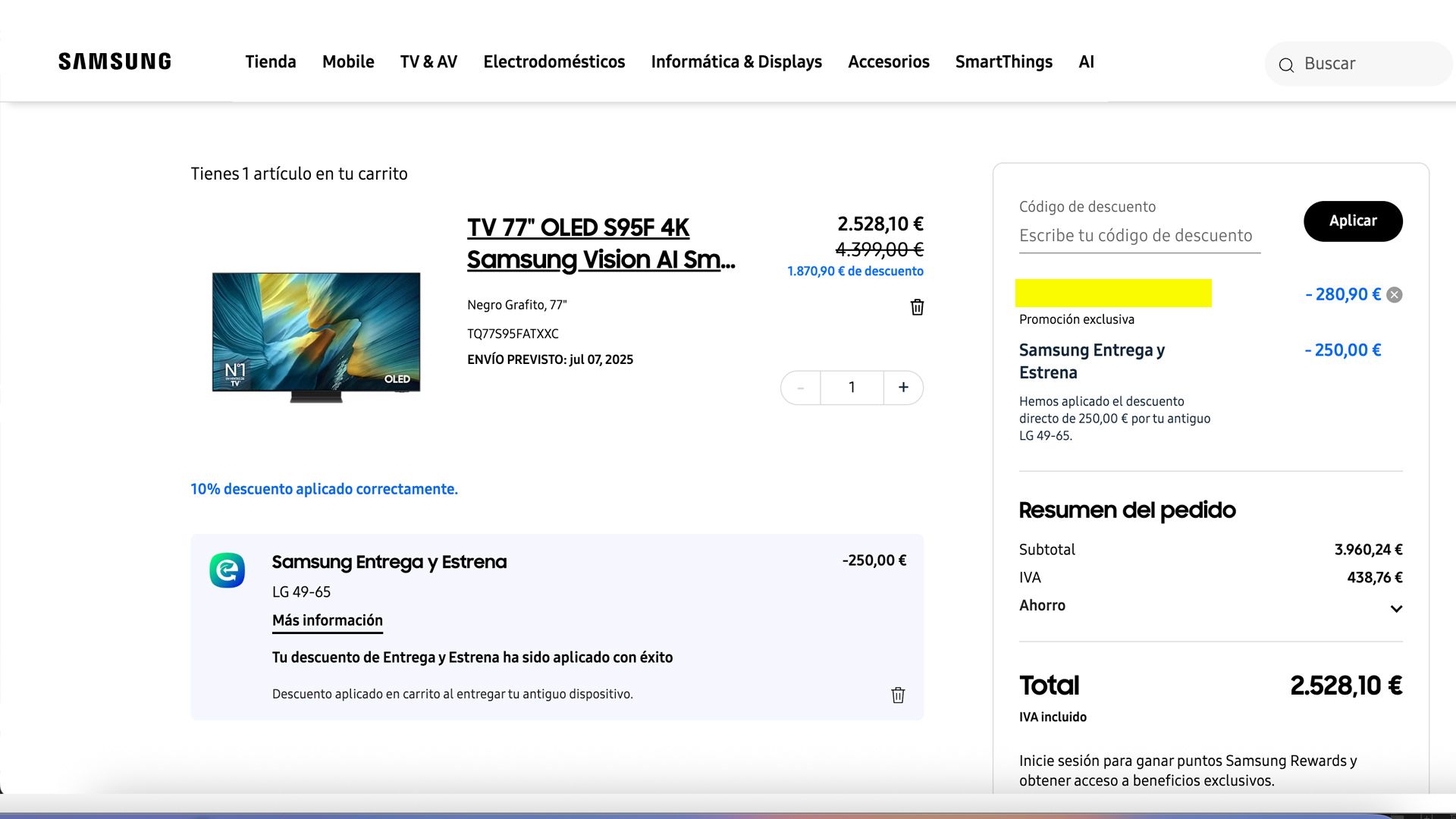
Task: Click the Aplicar button
Action: [1353, 221]
